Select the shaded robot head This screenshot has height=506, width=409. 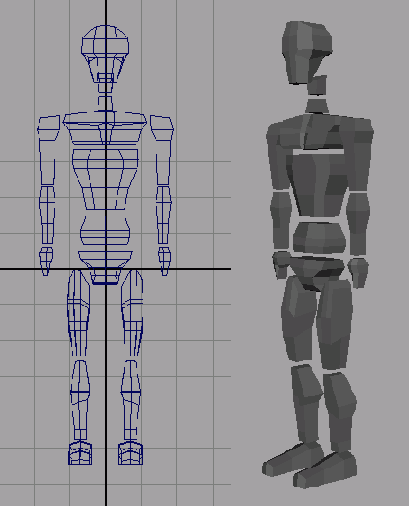pyautogui.click(x=307, y=52)
